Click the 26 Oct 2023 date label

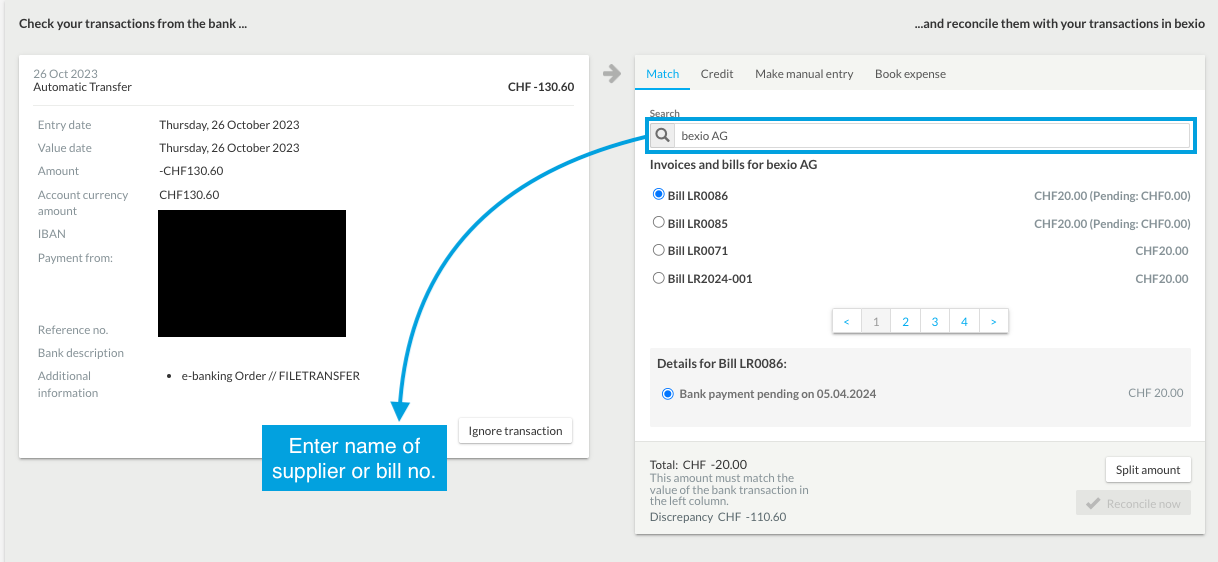(66, 74)
